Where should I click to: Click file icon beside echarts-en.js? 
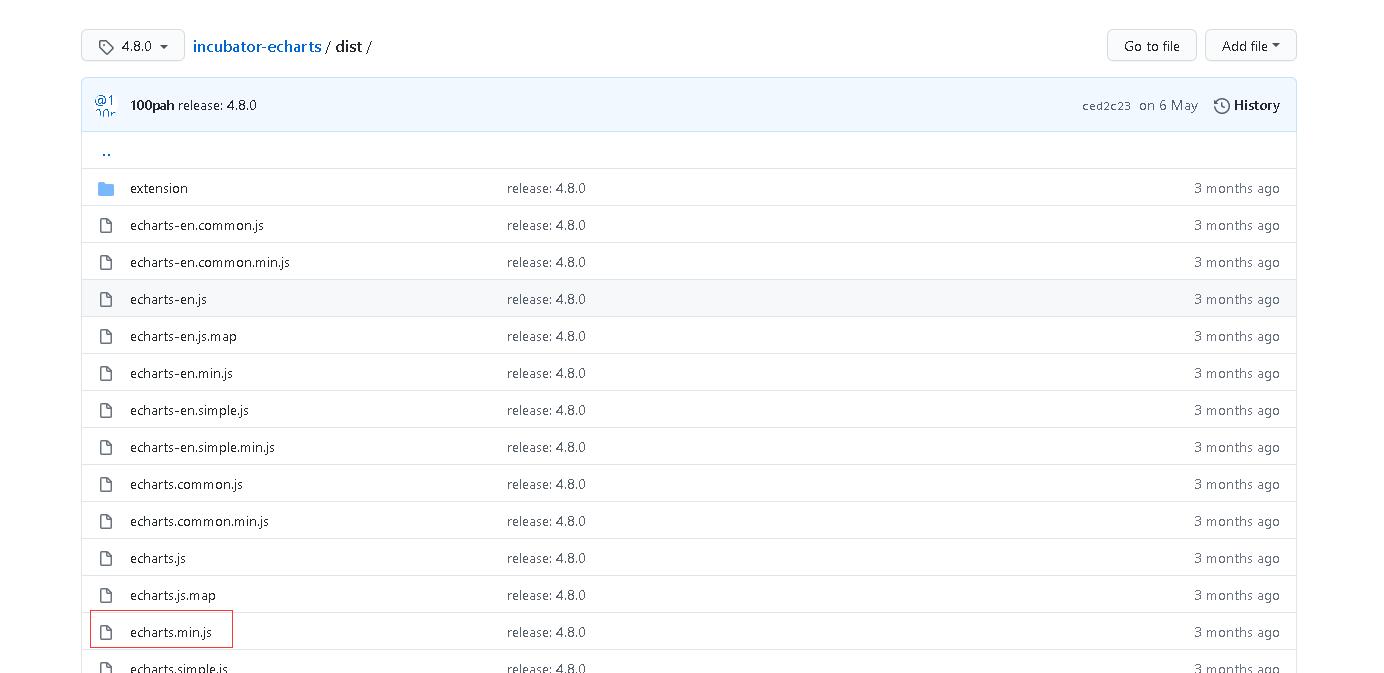[x=106, y=299]
